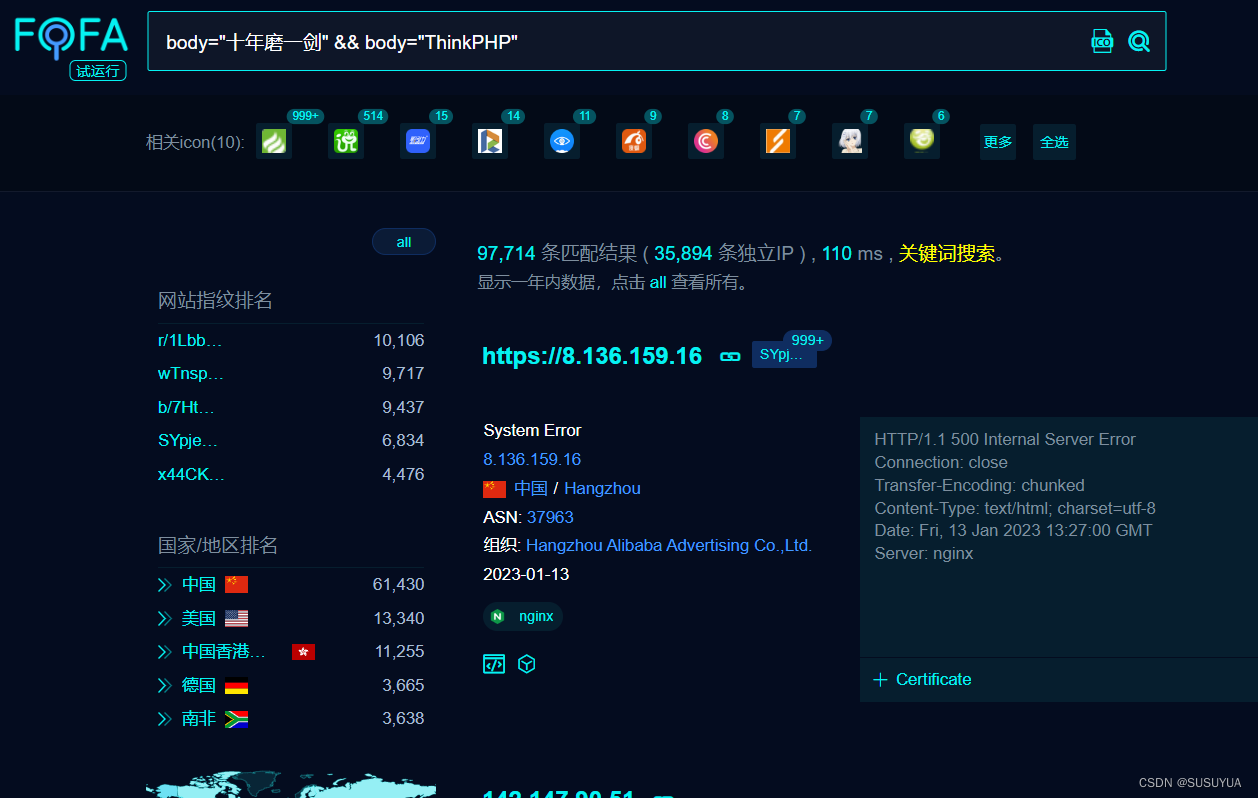Click the 更多 button
The height and width of the screenshot is (798, 1258).
(998, 142)
